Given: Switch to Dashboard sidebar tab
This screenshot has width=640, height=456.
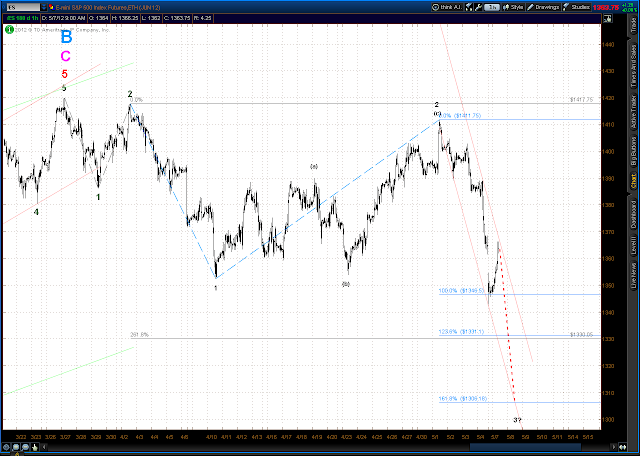Looking at the screenshot, I should [634, 216].
